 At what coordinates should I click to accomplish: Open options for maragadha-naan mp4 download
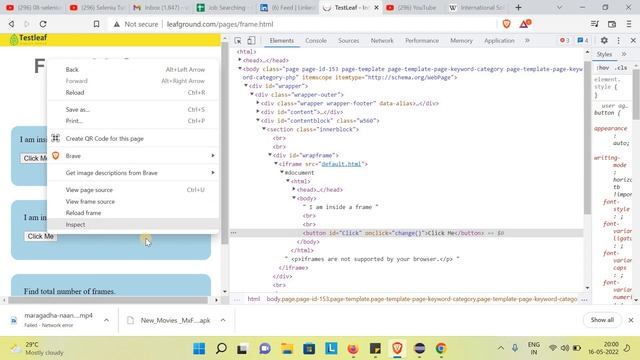[106, 320]
